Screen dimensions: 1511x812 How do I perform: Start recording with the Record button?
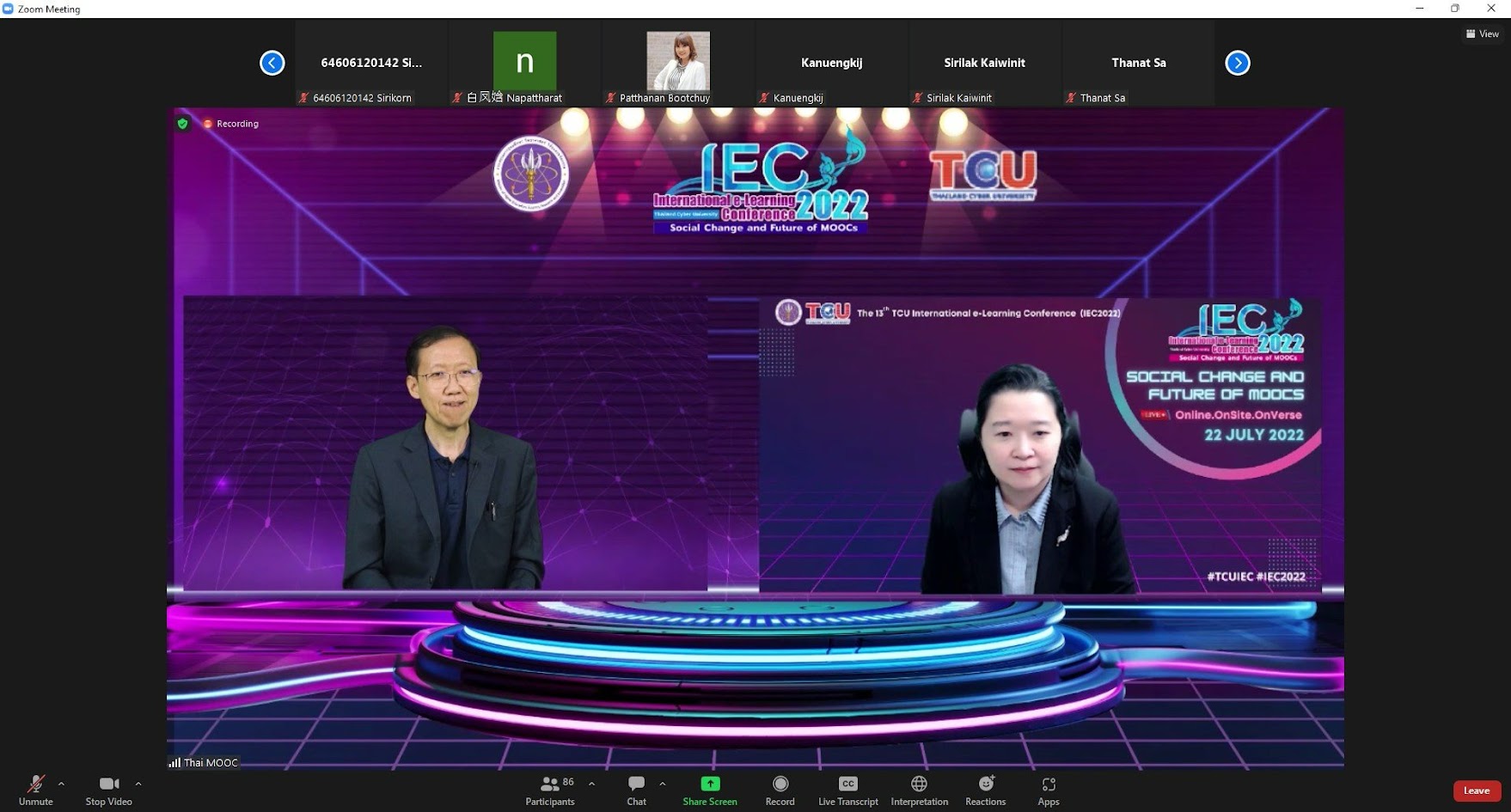pyautogui.click(x=780, y=790)
